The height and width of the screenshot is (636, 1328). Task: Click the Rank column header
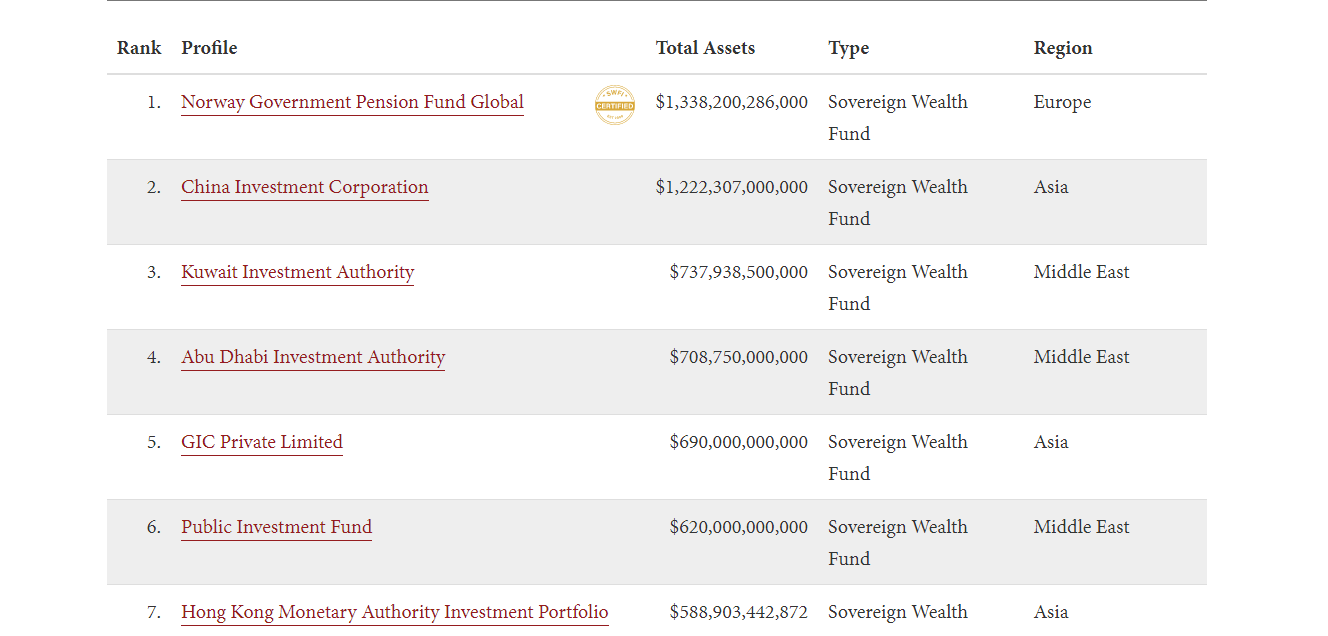(139, 48)
